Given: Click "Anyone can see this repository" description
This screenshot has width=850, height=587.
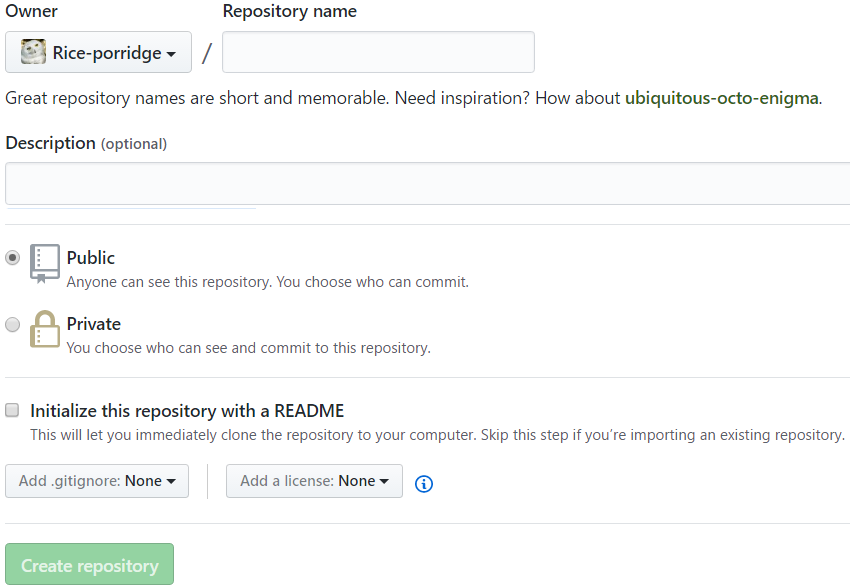Looking at the screenshot, I should (268, 282).
